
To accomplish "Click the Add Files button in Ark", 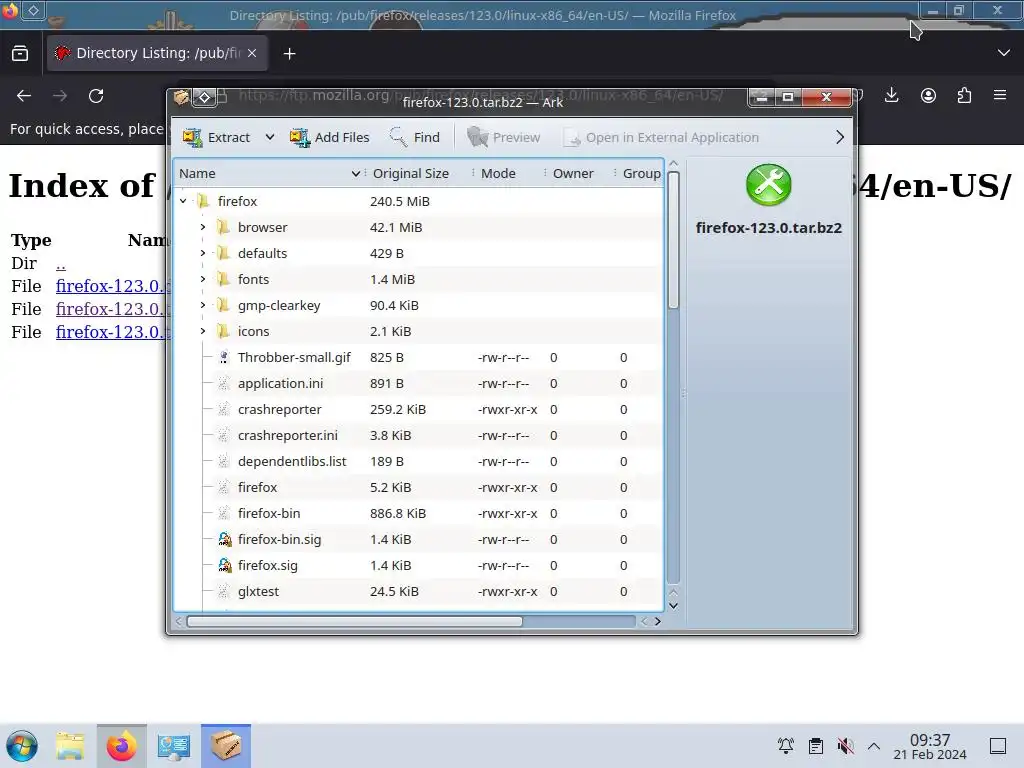I will (x=330, y=137).
